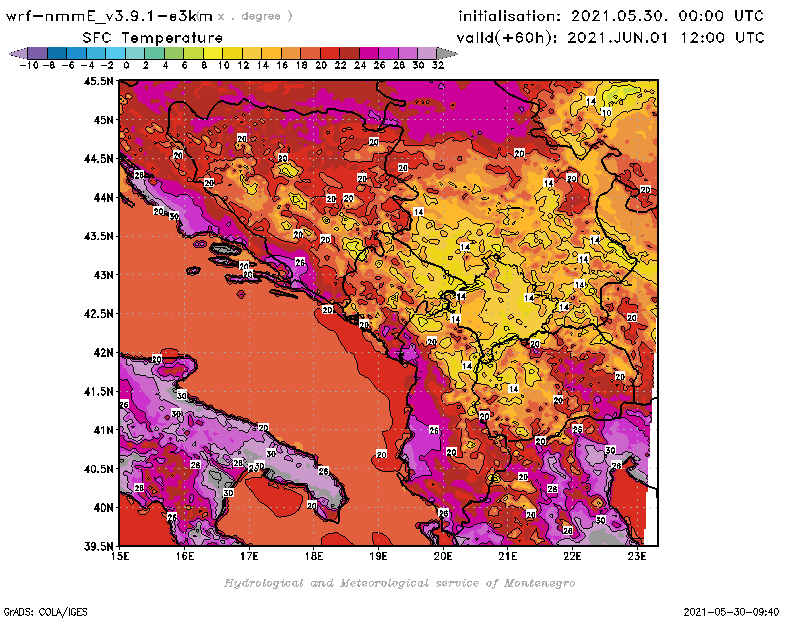This screenshot has width=800, height=618.
Task: Click the '44.5N' latitude axis label
Action: click(x=98, y=159)
